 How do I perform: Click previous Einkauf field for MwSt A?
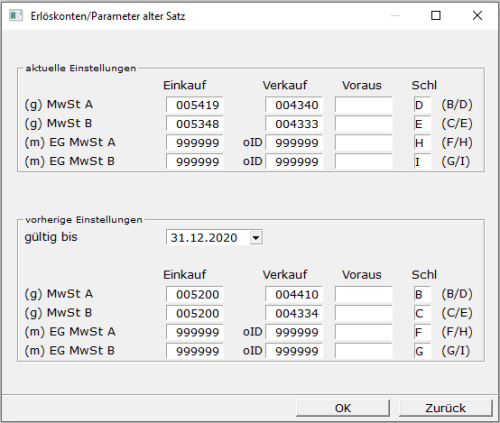(195, 294)
